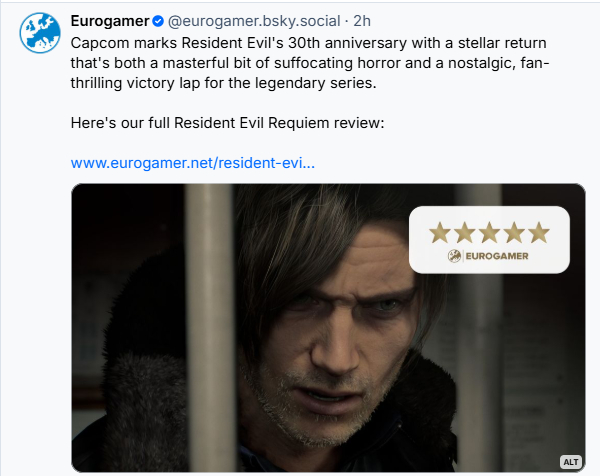
Task: Click the EUROGAMER wordmark in rating badge
Action: tap(497, 256)
